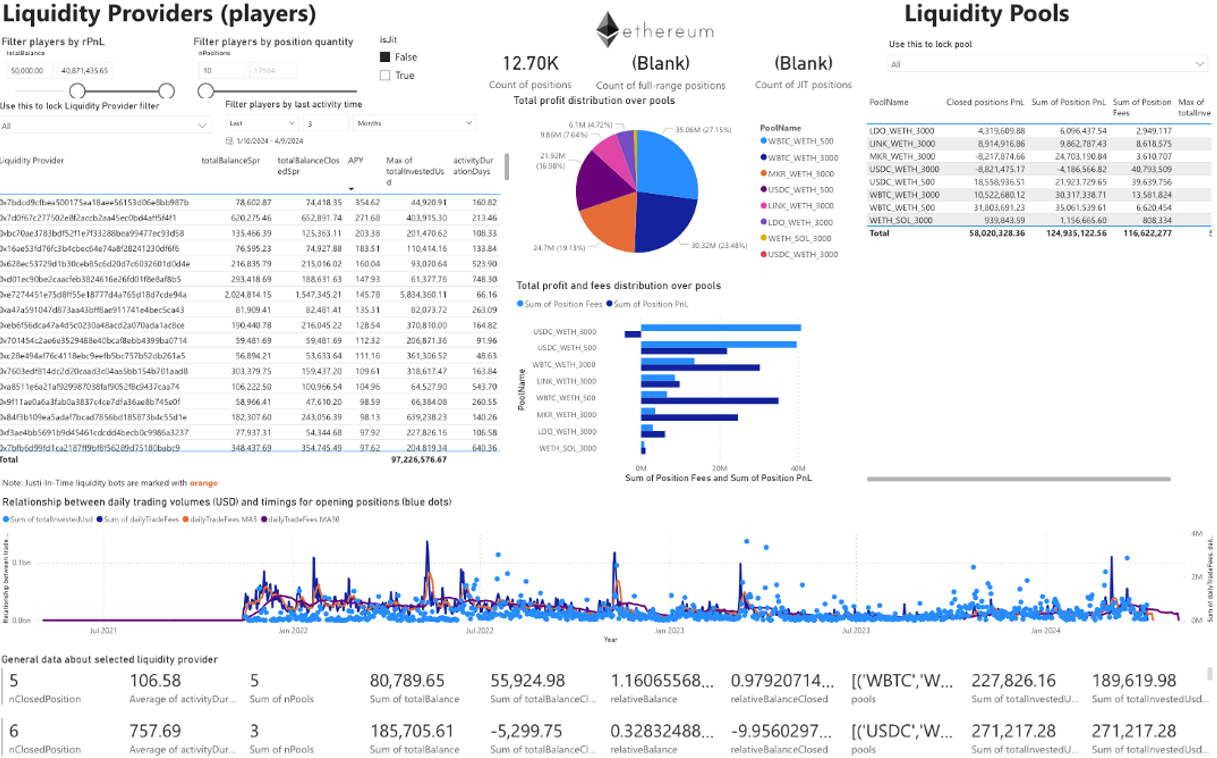Image resolution: width=1217 pixels, height=758 pixels.
Task: Click the 80,789.65 Sum of totalBalance value
Action: pos(407,681)
